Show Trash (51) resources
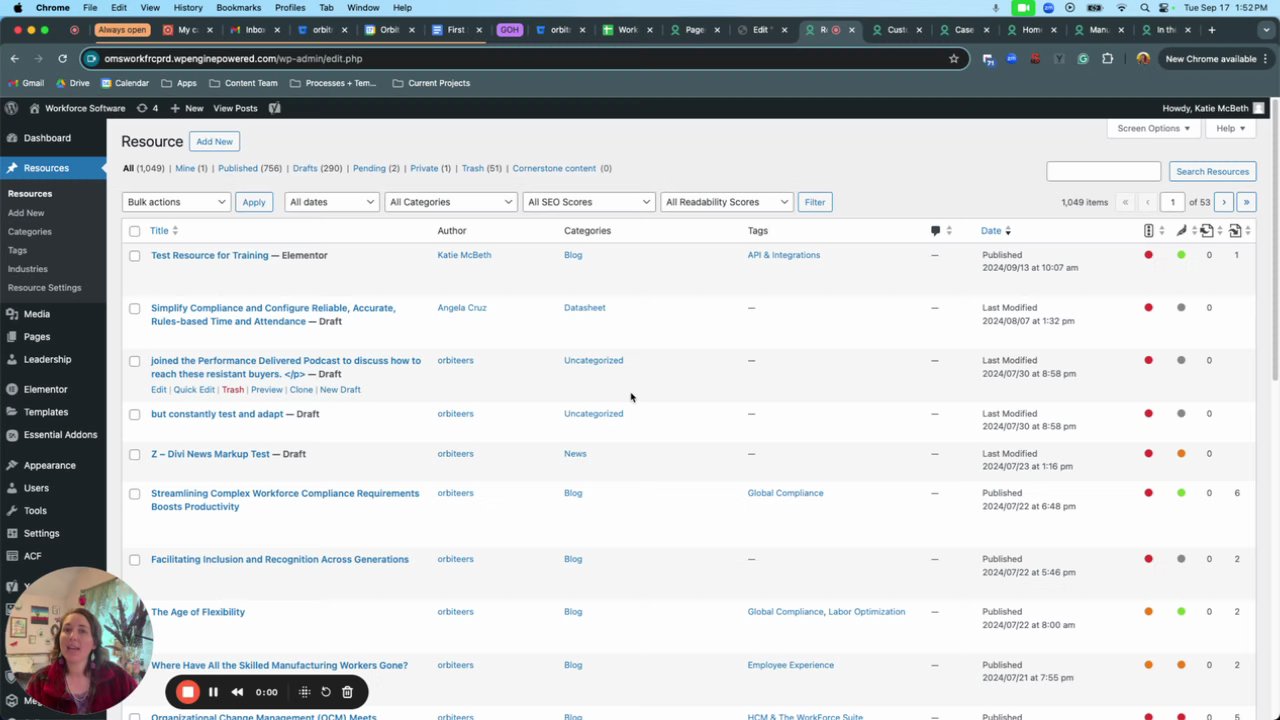 click(482, 168)
